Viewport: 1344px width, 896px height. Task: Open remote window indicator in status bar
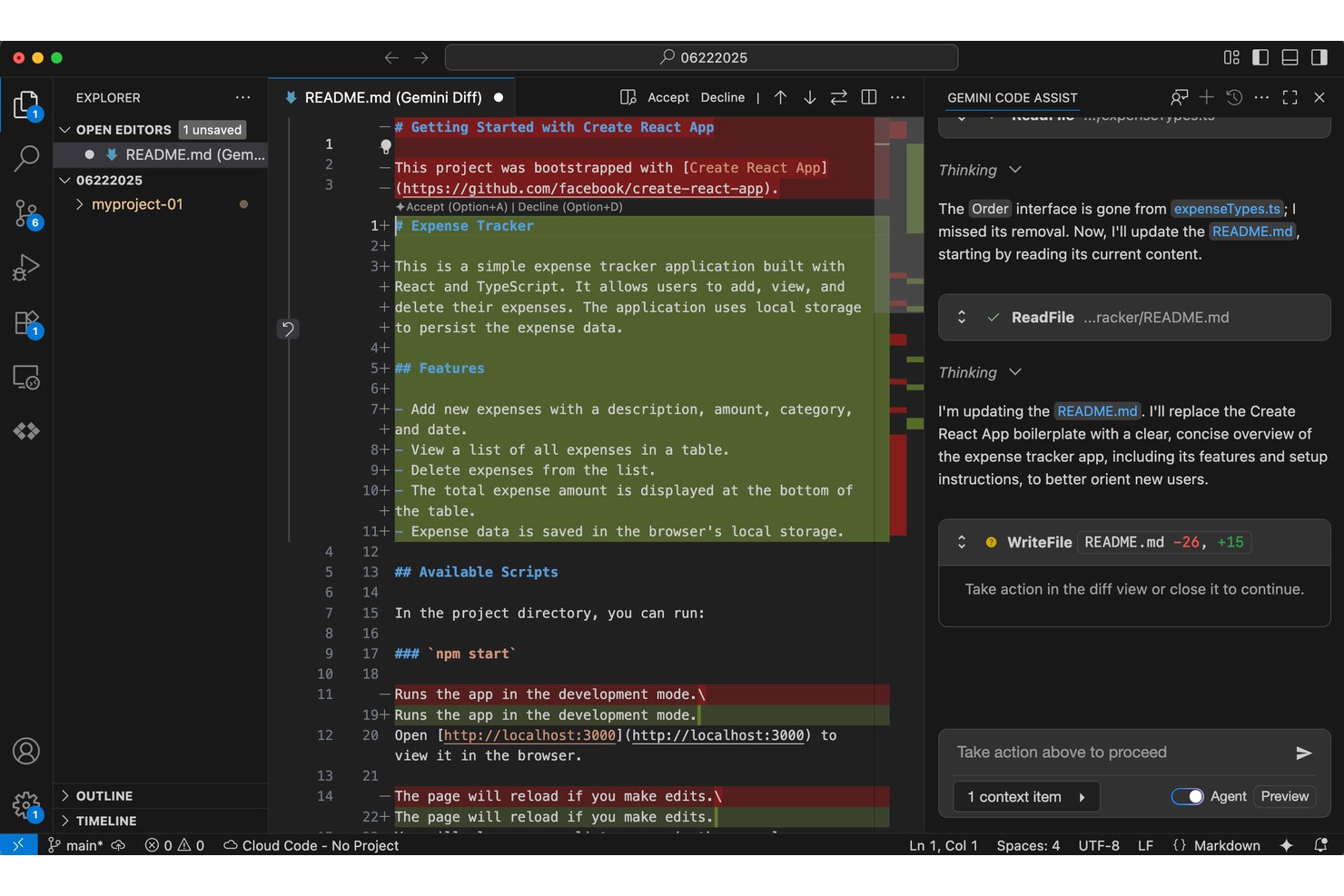click(x=18, y=845)
